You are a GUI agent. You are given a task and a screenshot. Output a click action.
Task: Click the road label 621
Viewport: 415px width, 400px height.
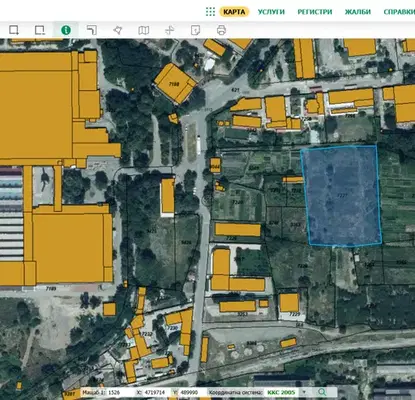235,90
